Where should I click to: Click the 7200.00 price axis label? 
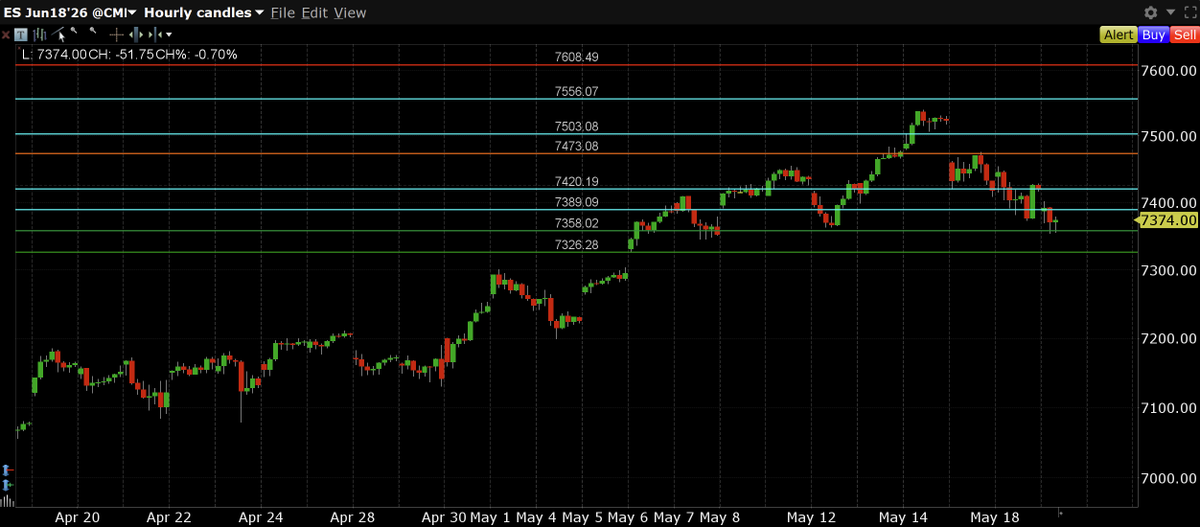[x=1168, y=340]
